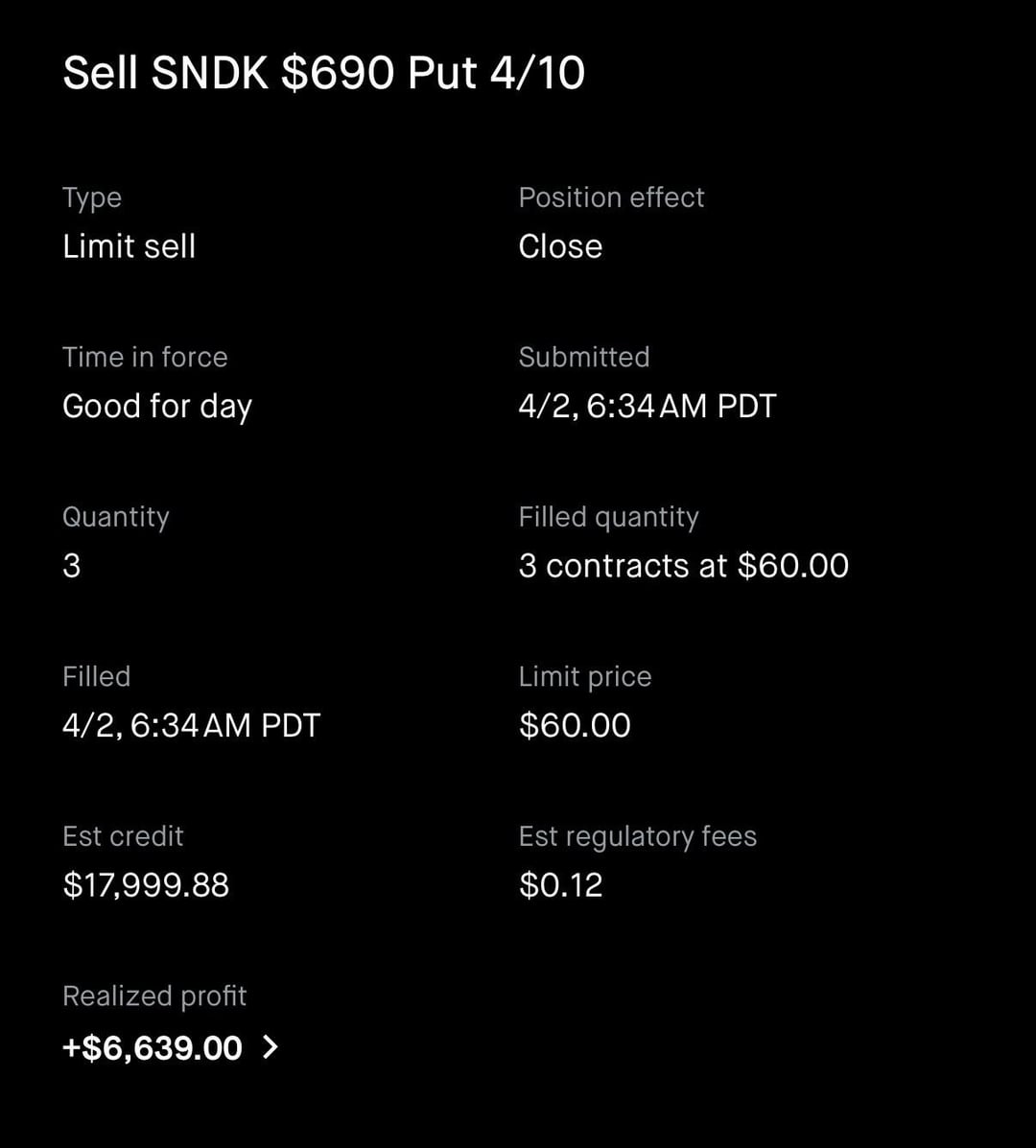Viewport: 1036px width, 1148px height.
Task: Click the Realized profit label
Action: tap(154, 996)
